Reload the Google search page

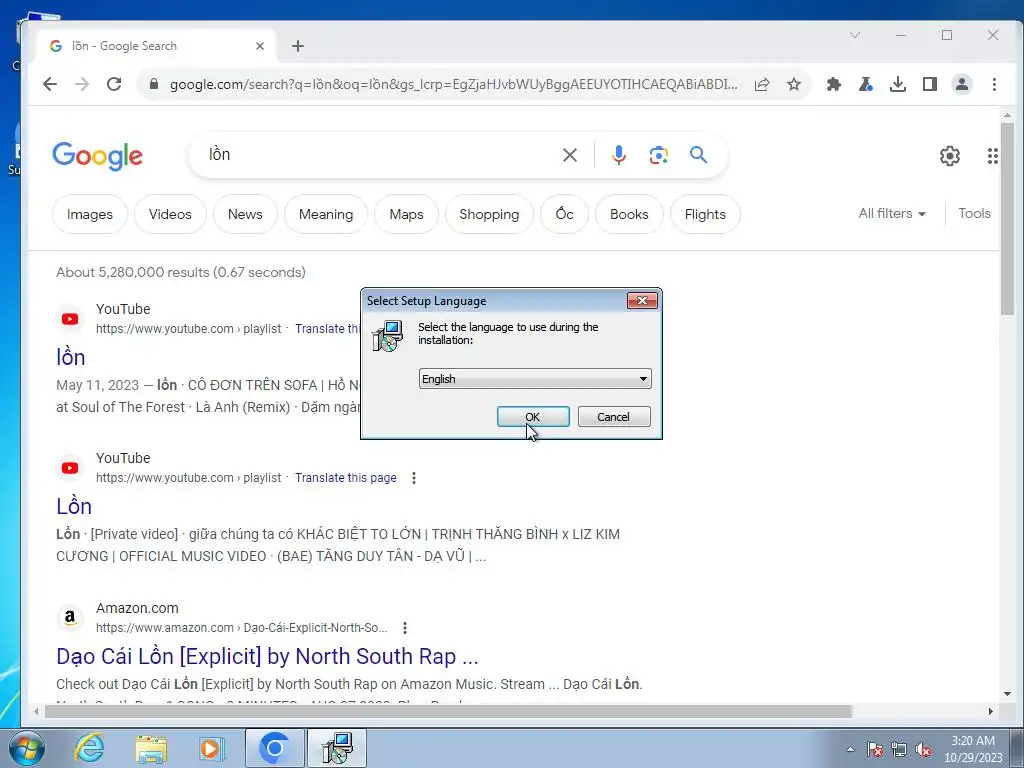pyautogui.click(x=114, y=84)
